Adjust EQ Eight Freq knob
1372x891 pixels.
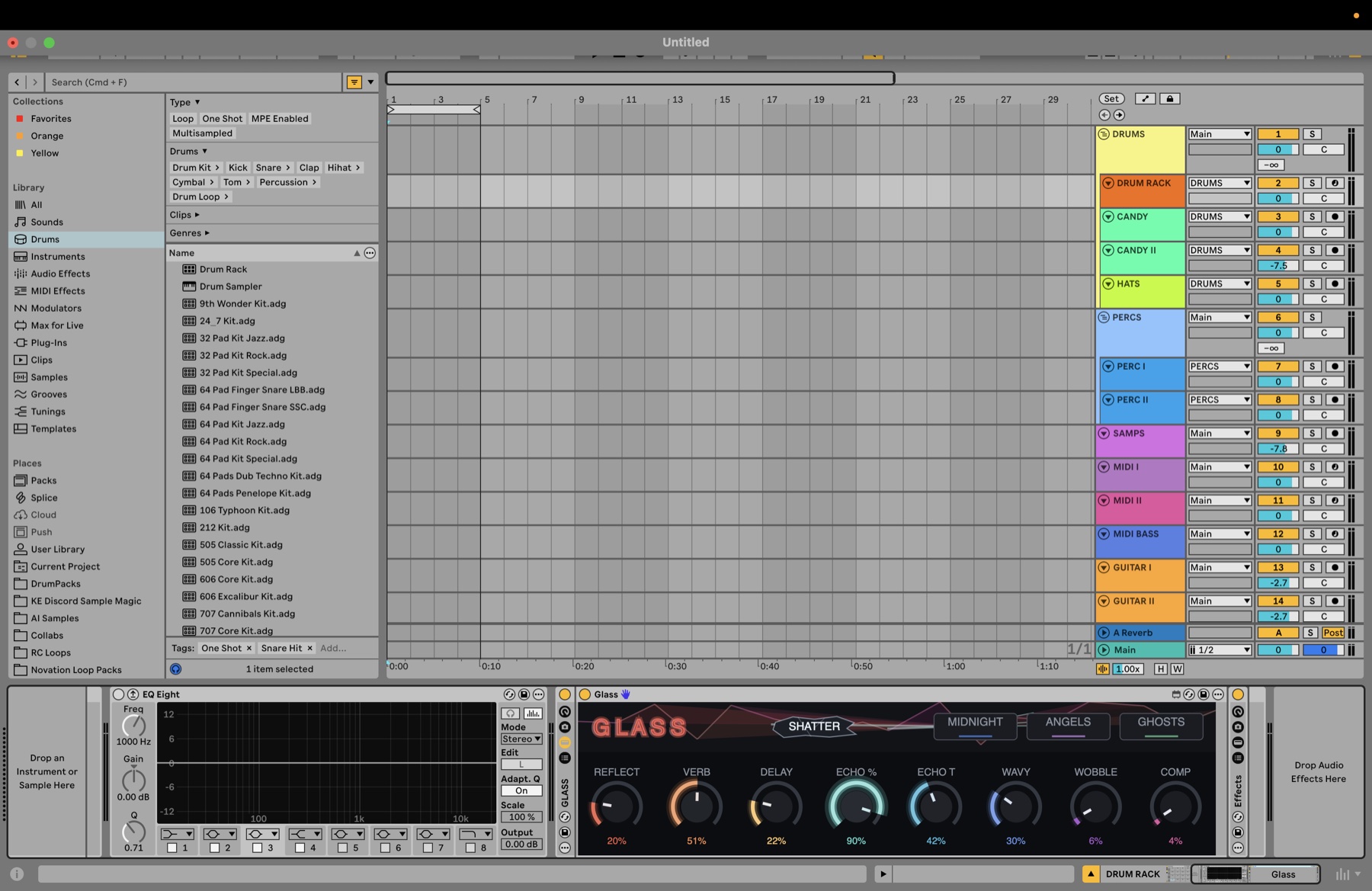coord(133,726)
